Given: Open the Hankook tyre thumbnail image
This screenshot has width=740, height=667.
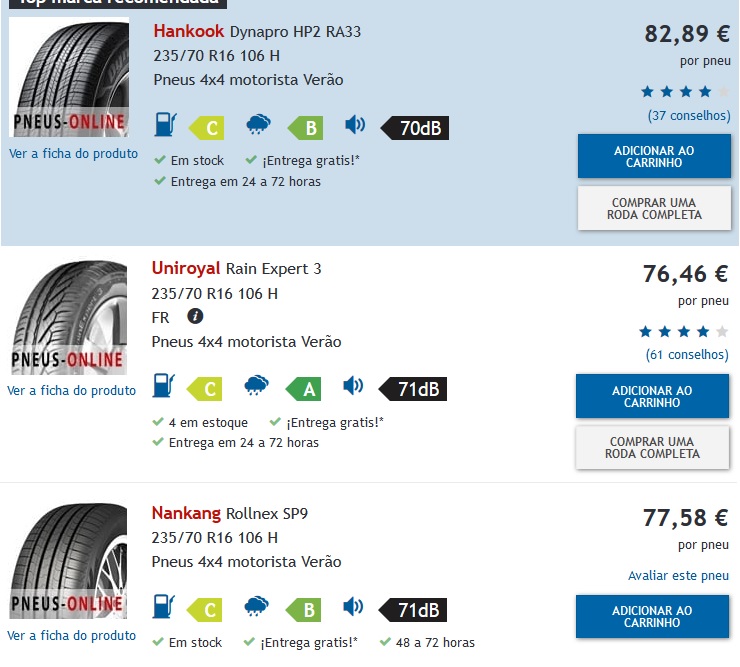Looking at the screenshot, I should [69, 77].
